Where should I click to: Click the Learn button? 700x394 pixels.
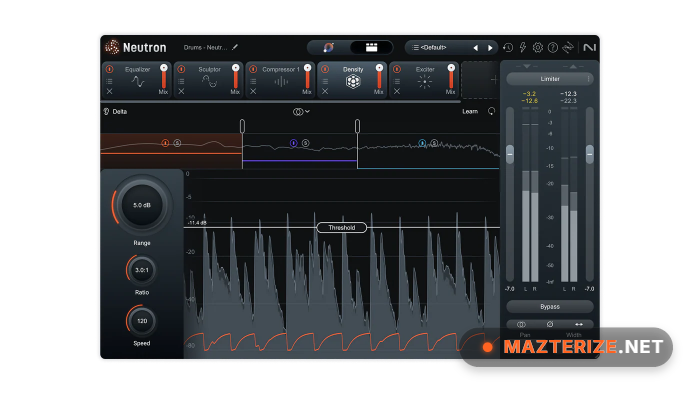(470, 112)
